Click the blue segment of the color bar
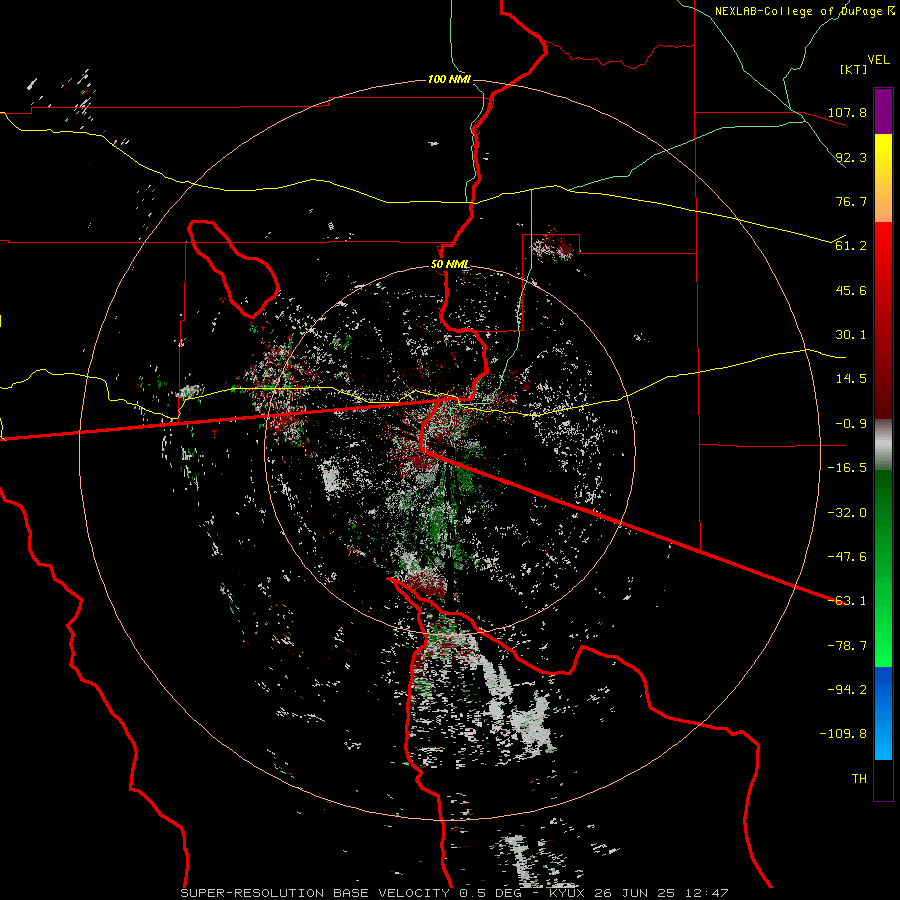The height and width of the screenshot is (900, 900). (883, 713)
